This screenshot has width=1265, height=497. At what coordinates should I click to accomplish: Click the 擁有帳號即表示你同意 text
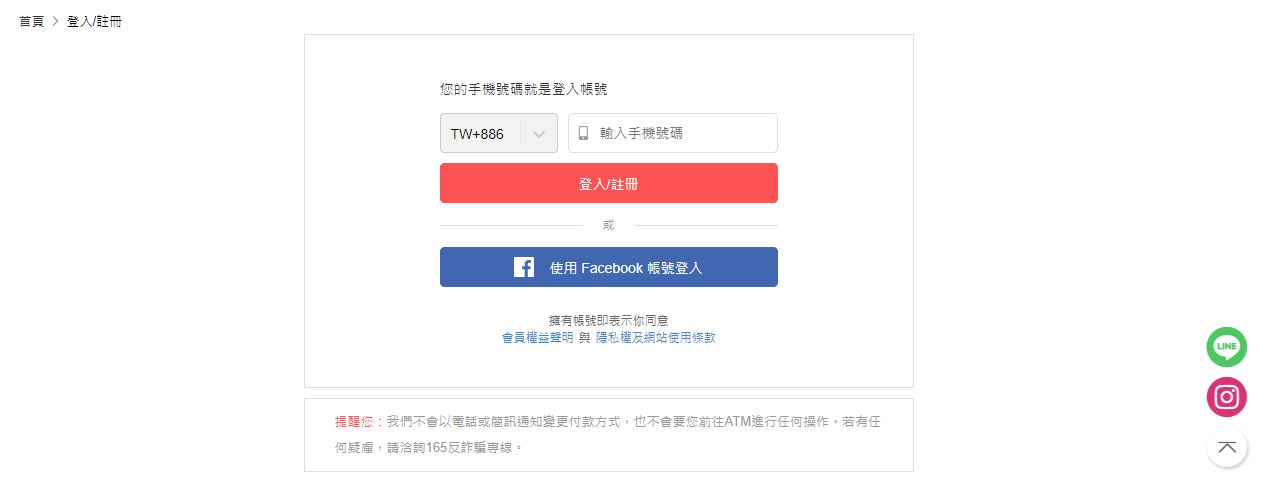608,320
